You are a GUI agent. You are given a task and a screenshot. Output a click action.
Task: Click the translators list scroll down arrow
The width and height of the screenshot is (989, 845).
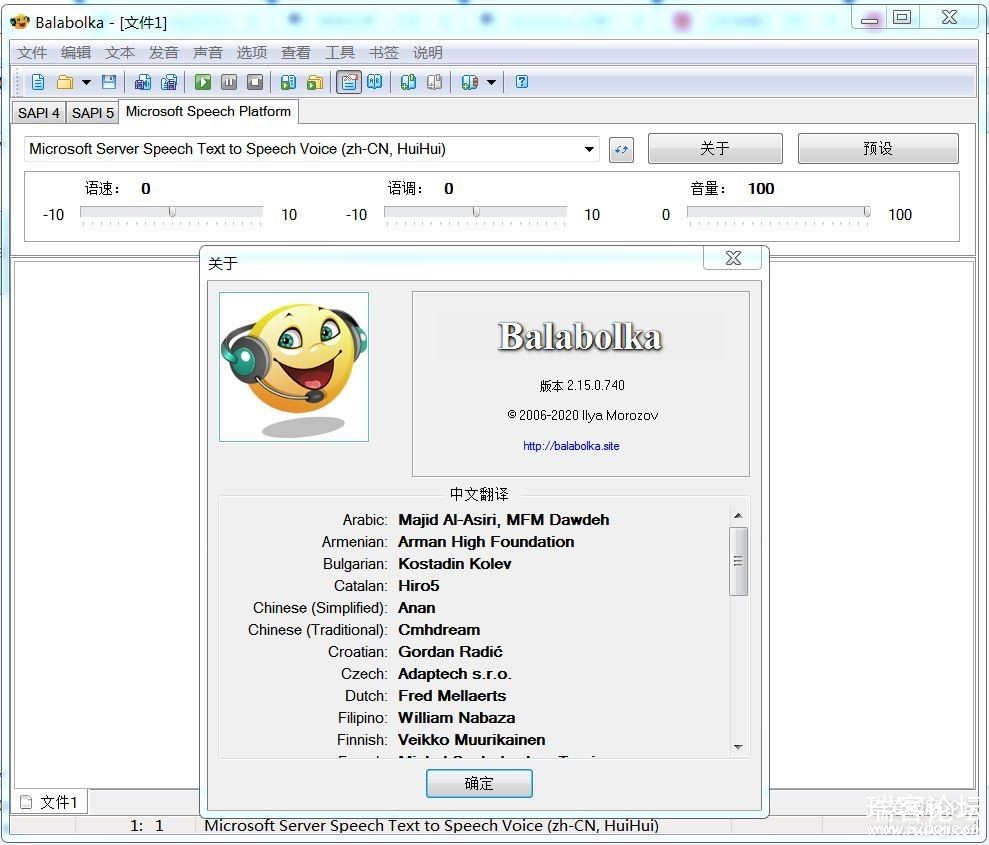(738, 747)
